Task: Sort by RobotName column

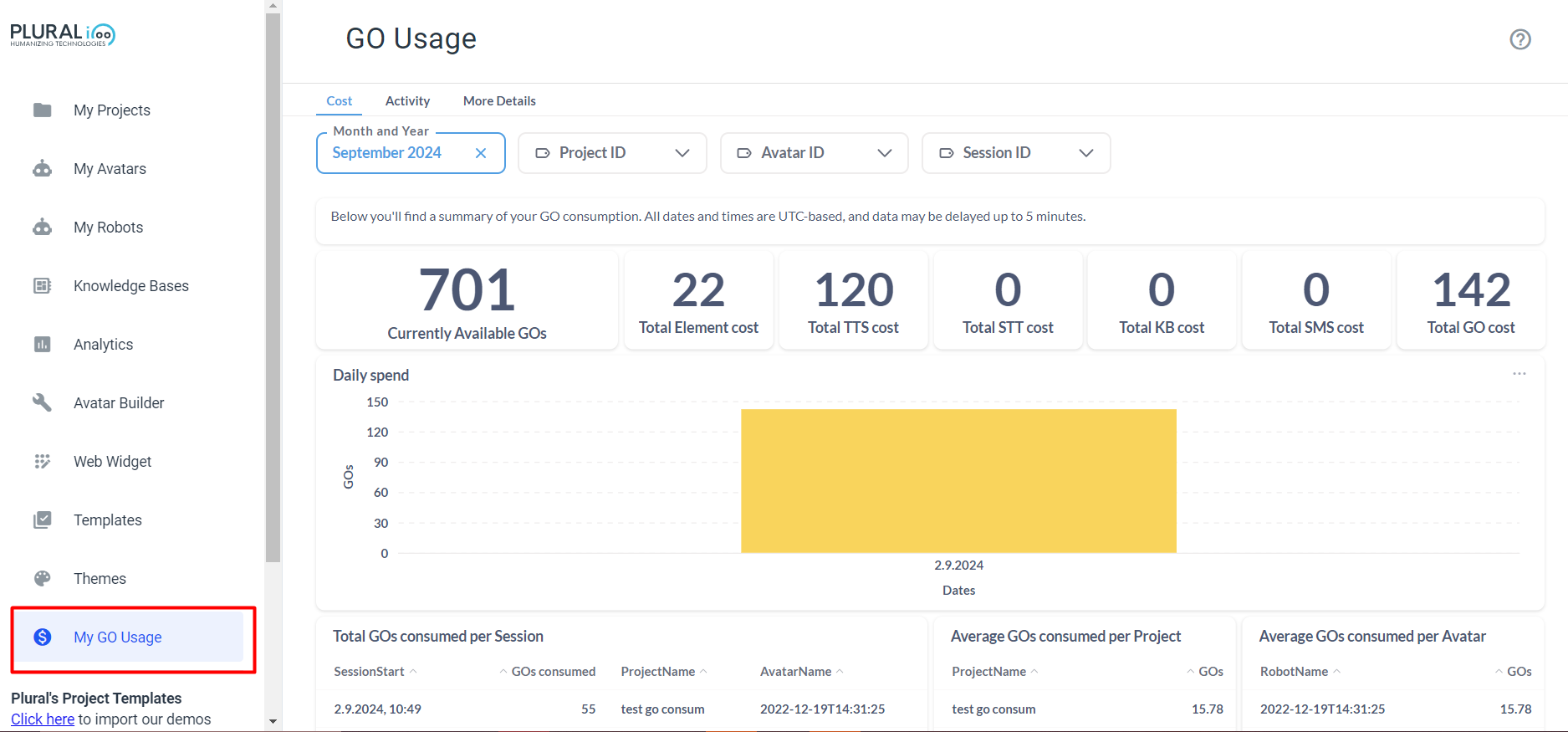Action: [1300, 672]
